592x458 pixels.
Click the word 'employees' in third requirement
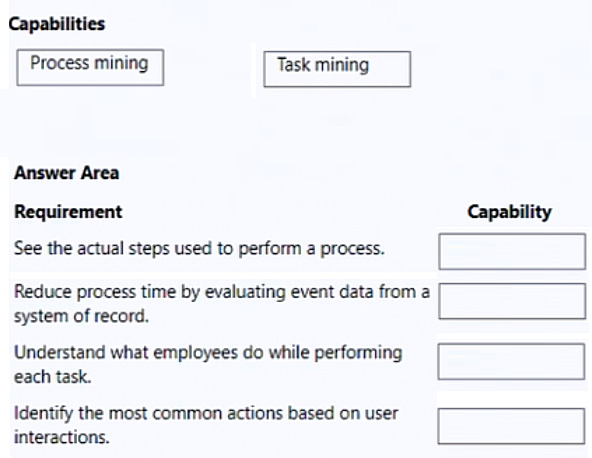(x=196, y=354)
